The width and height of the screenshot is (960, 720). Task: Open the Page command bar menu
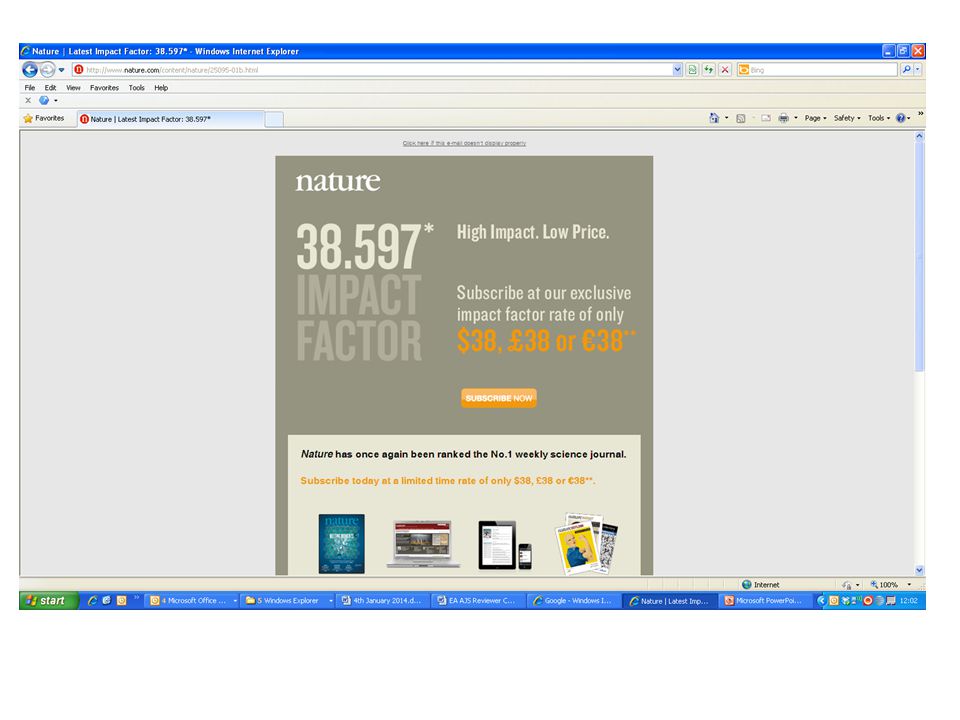816,118
